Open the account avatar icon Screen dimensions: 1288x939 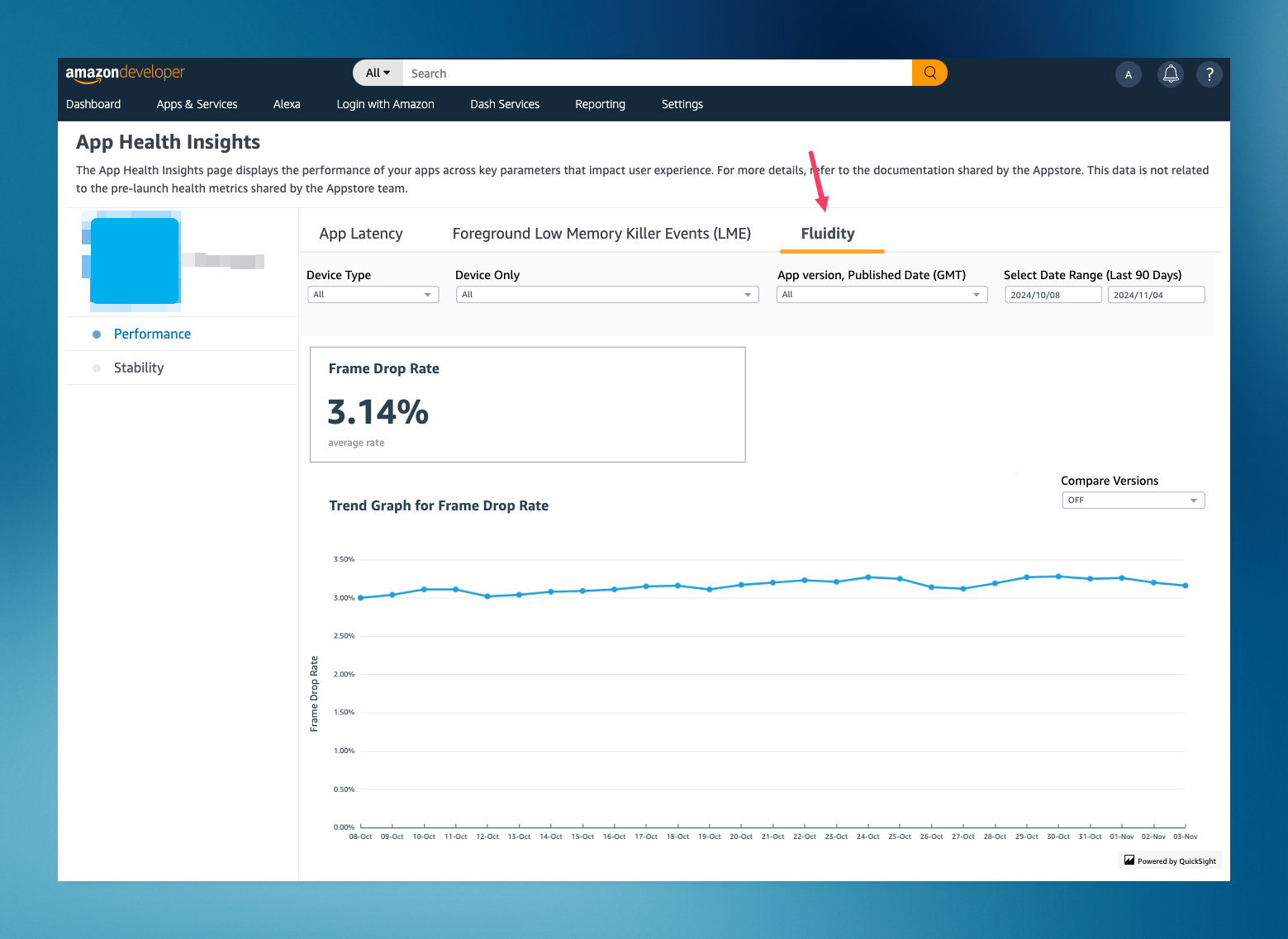tap(1129, 74)
